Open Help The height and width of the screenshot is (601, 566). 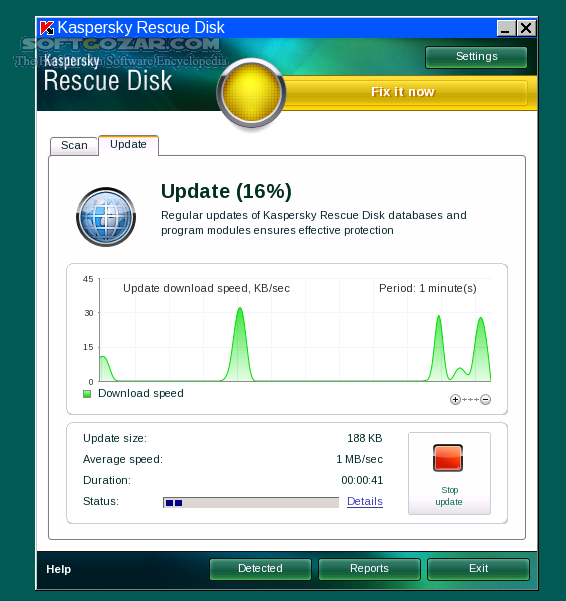(x=59, y=569)
